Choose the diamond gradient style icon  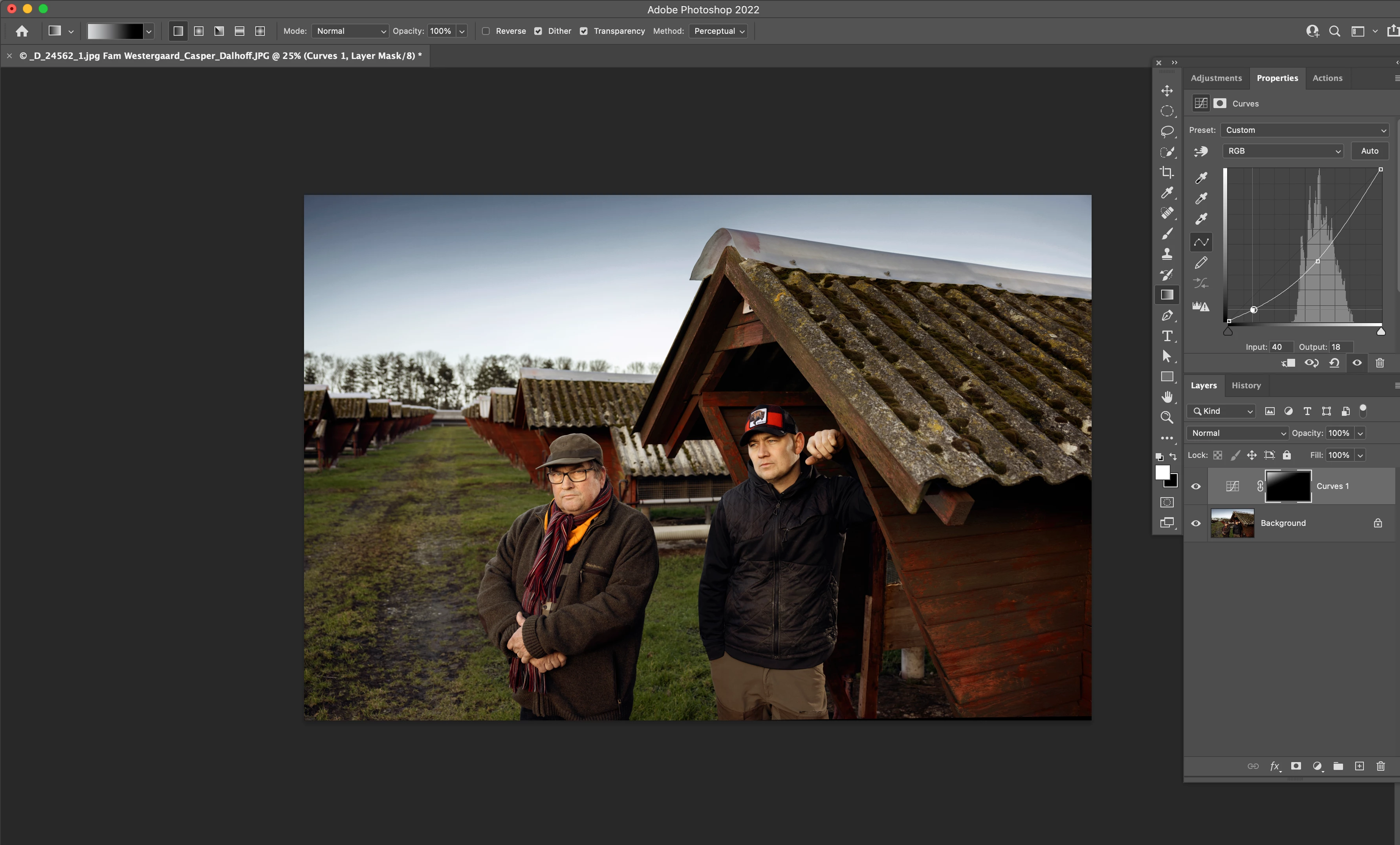[x=260, y=31]
